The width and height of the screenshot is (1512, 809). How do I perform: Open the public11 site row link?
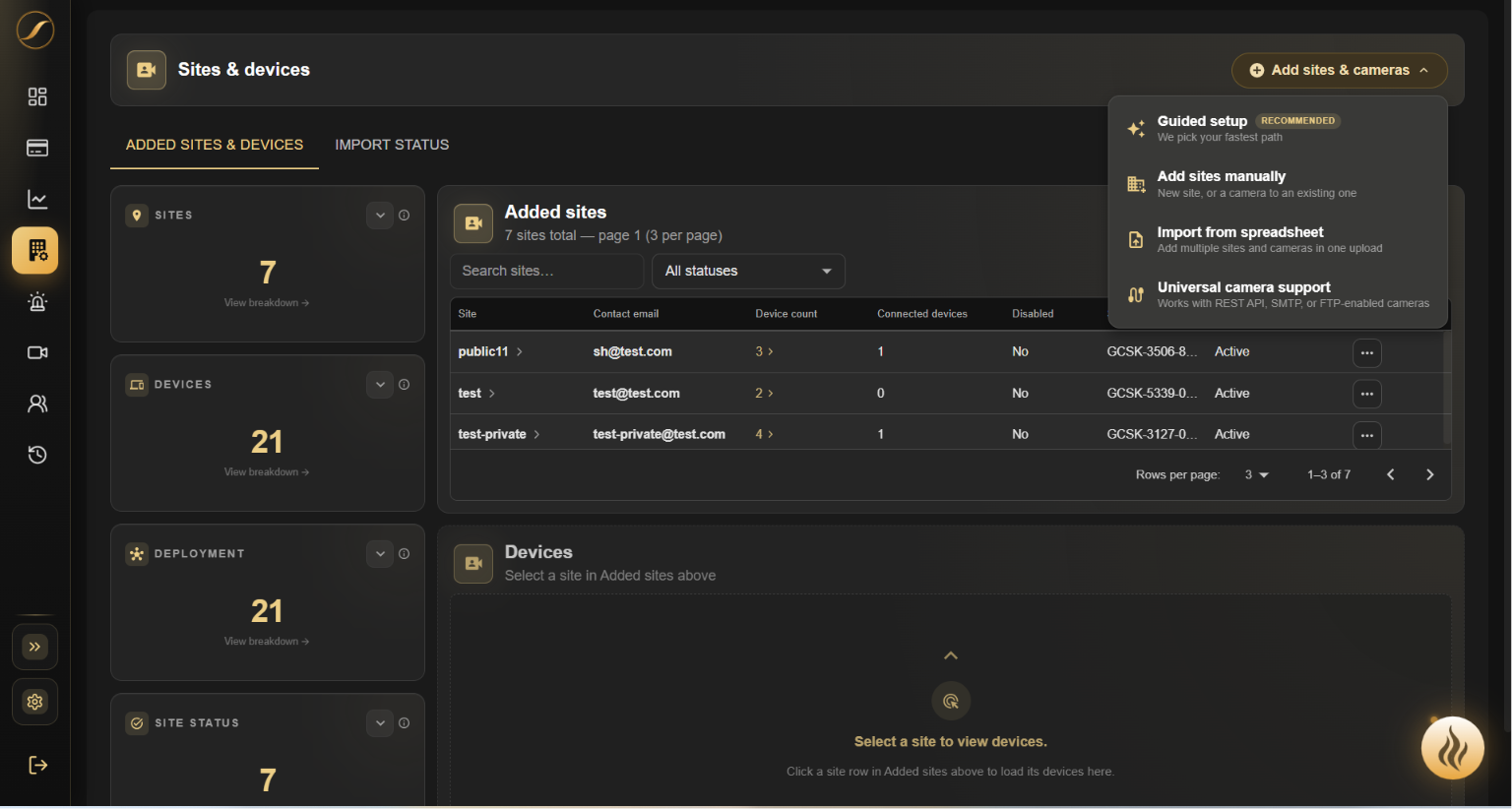coord(490,351)
